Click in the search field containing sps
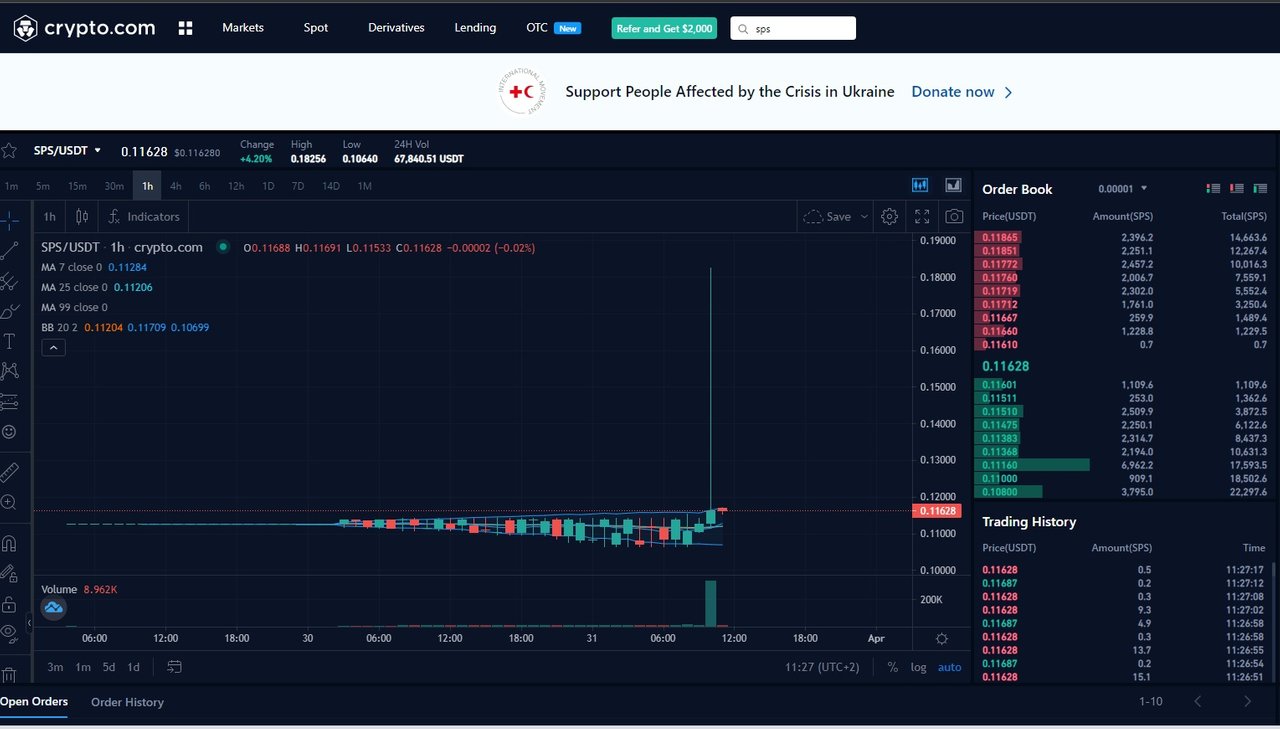The image size is (1280, 729). [793, 28]
